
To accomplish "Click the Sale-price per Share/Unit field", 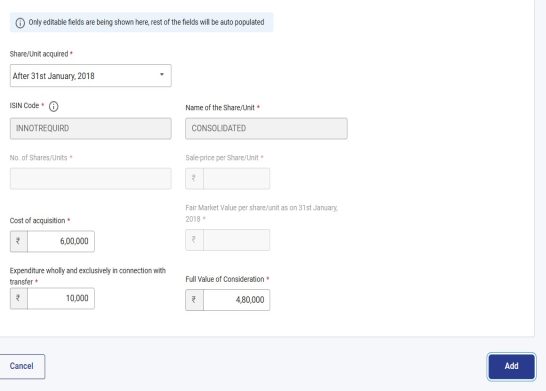I will click(x=236, y=179).
